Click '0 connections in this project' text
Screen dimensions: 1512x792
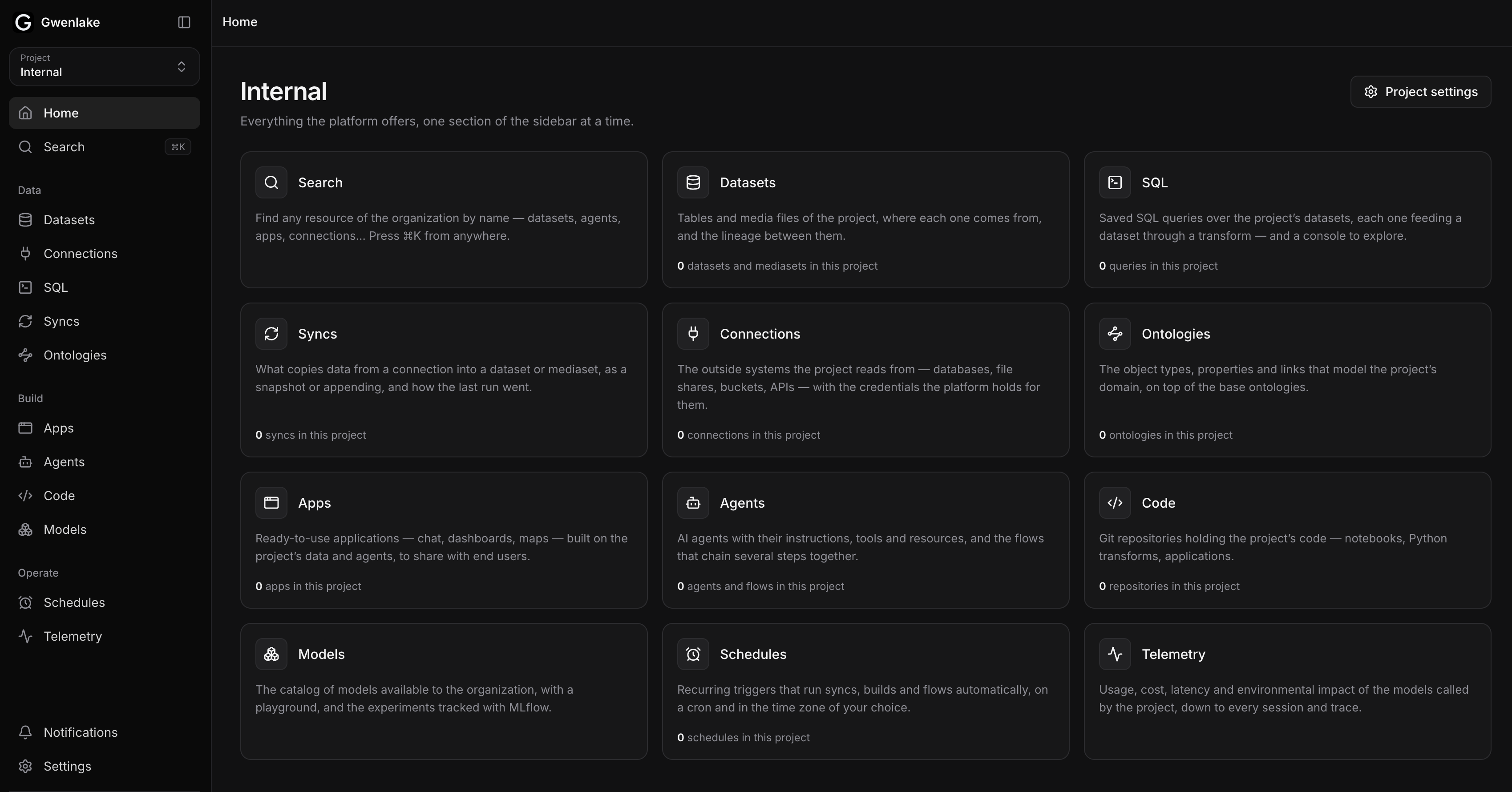748,435
